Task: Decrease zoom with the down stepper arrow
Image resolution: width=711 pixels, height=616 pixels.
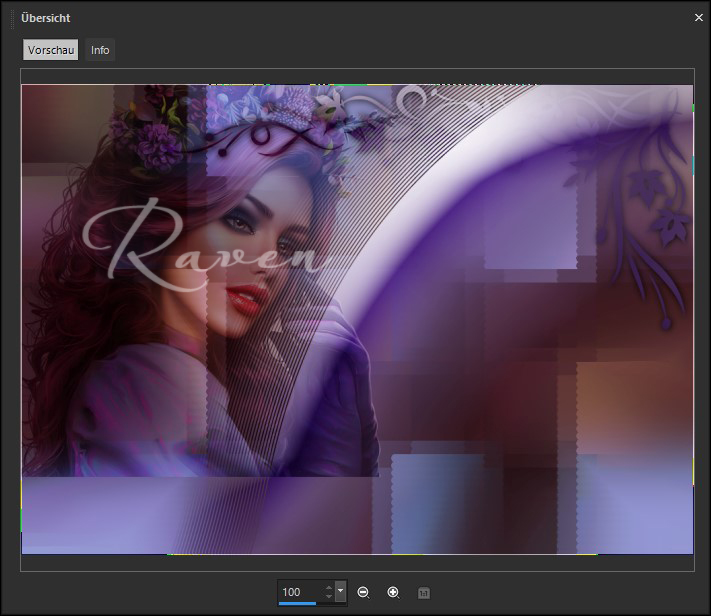Action: coord(327,597)
